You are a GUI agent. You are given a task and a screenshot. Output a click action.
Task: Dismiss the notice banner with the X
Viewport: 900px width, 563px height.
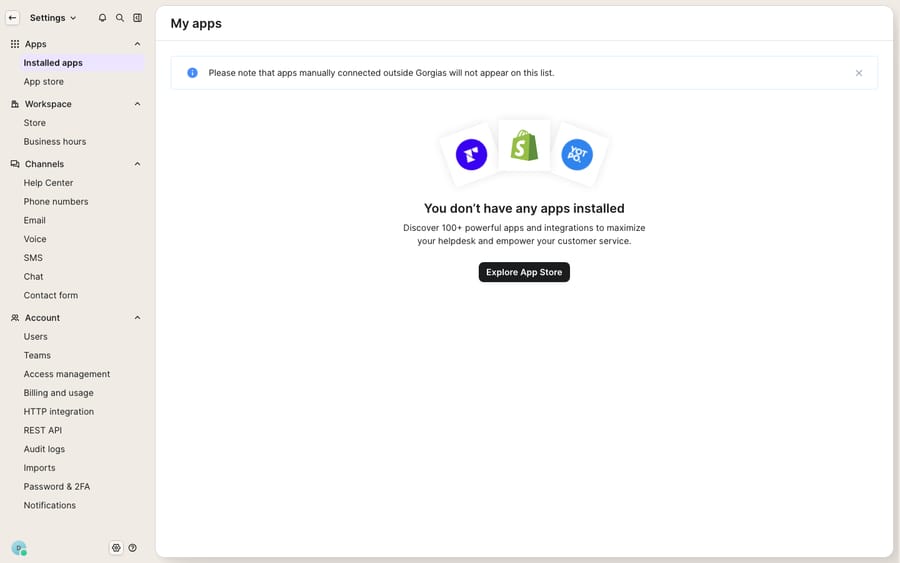pyautogui.click(x=859, y=73)
